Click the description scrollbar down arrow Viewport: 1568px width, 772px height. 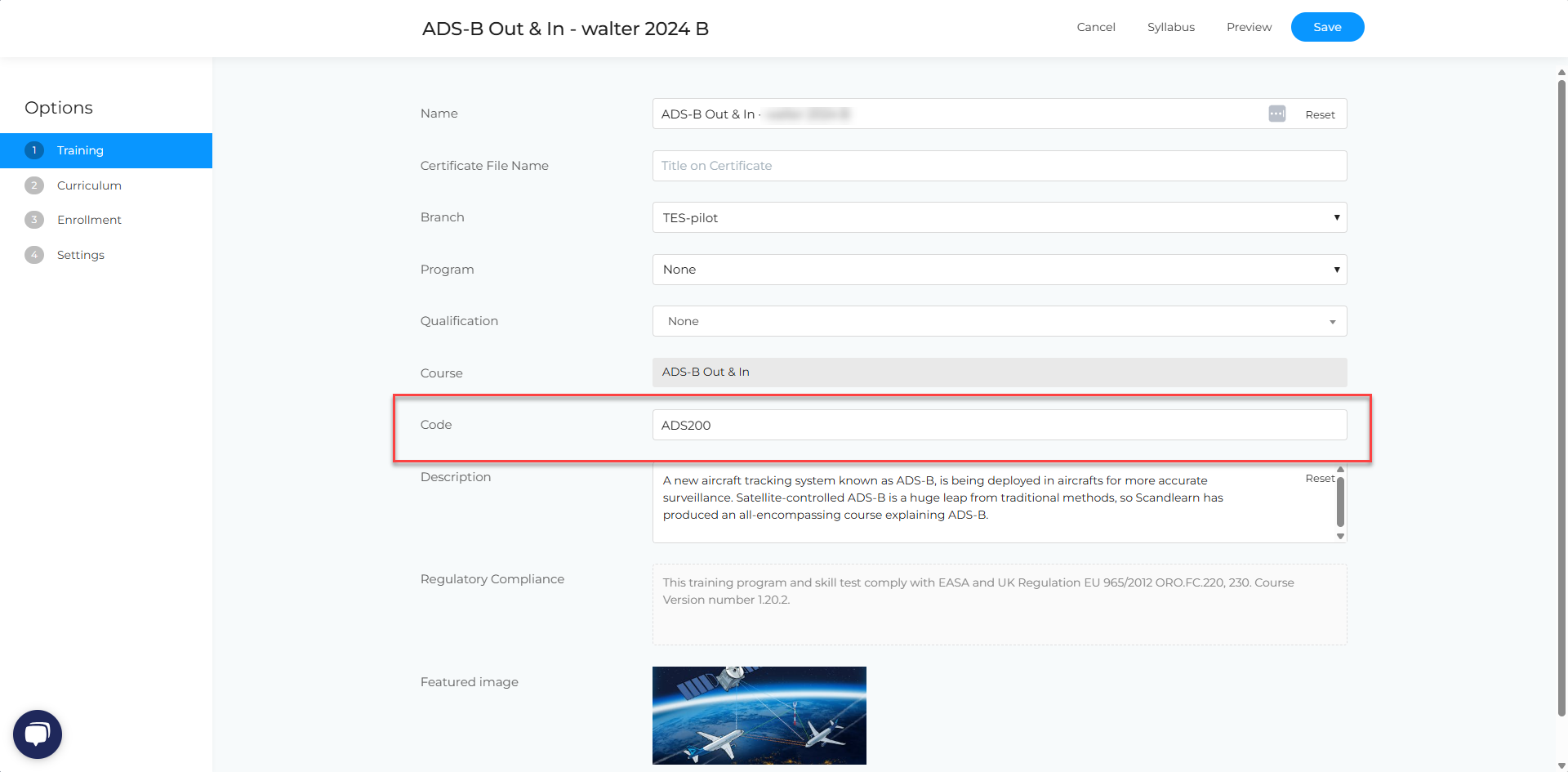(1340, 537)
